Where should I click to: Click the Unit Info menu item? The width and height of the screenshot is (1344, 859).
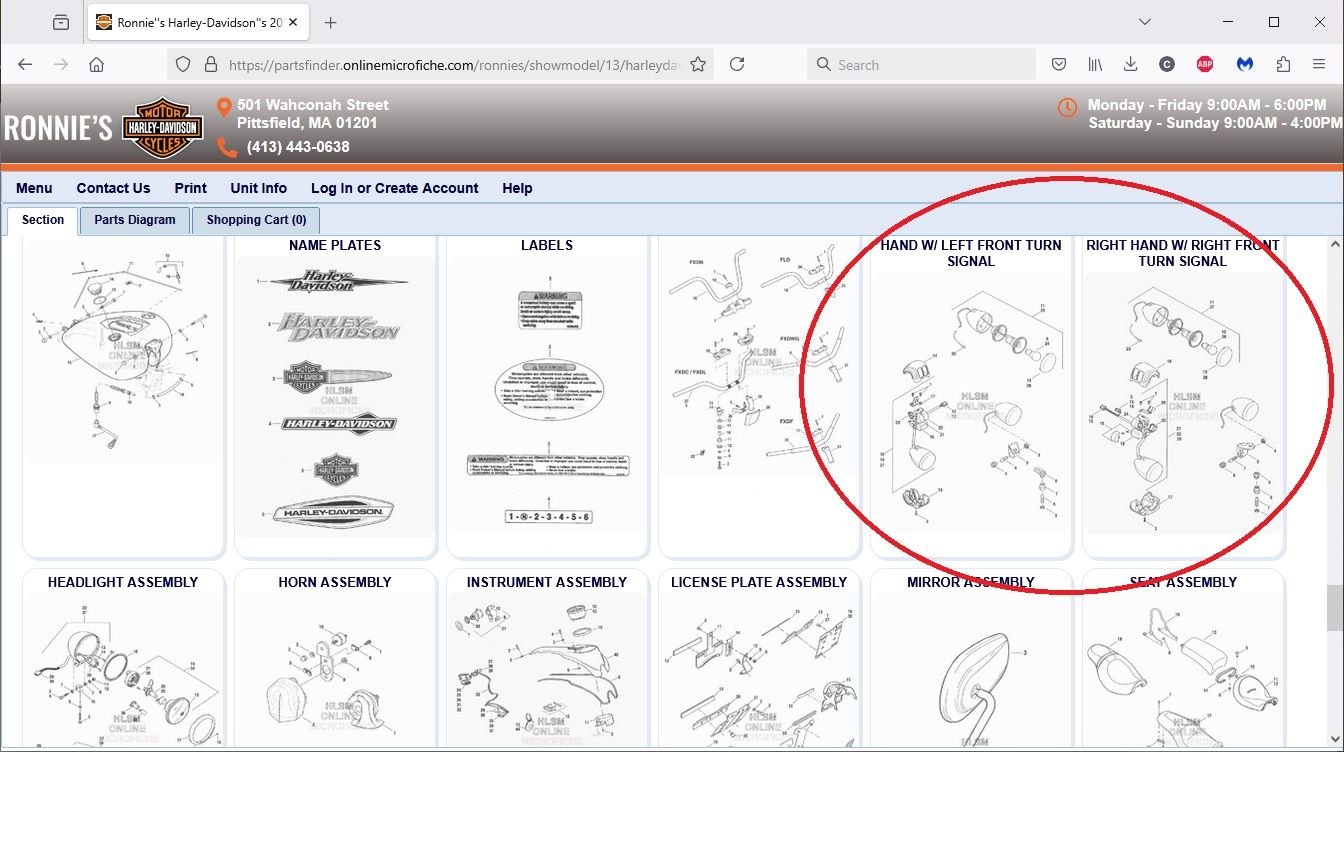click(258, 188)
